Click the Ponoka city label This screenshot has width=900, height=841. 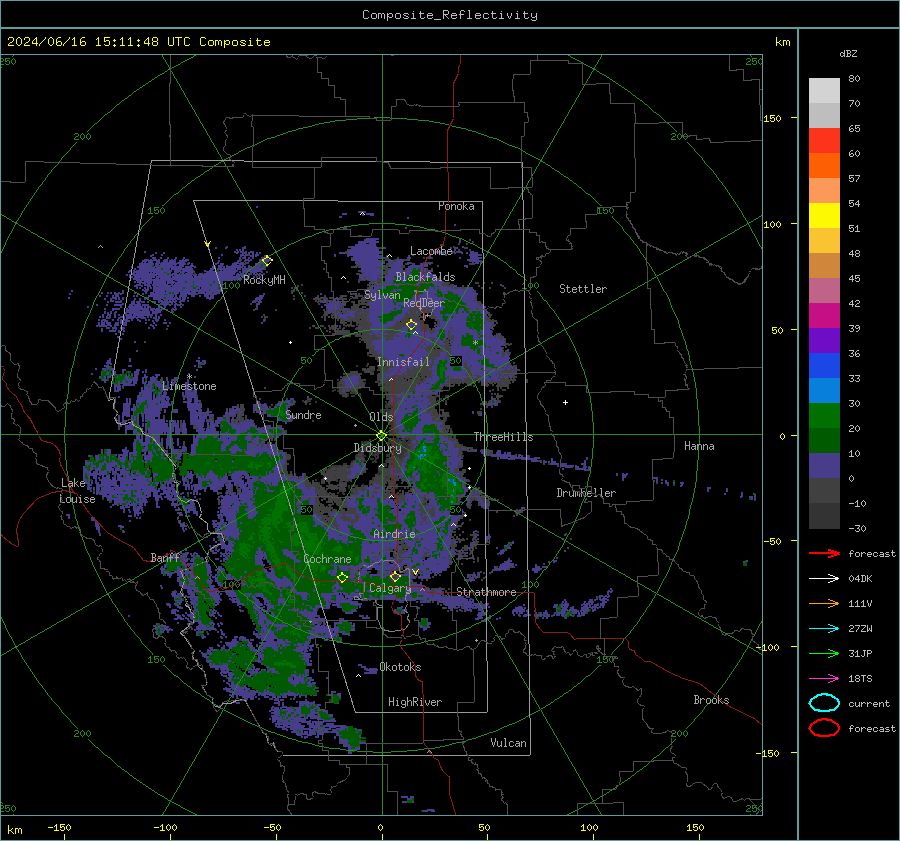[456, 206]
